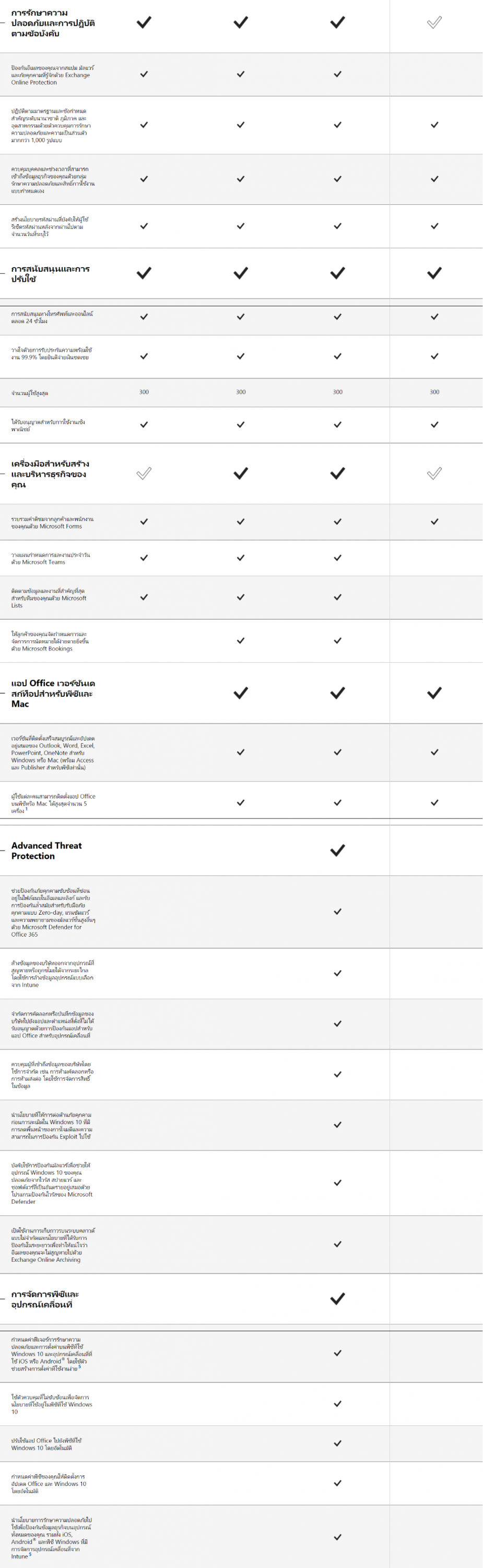Click the last-column checkmark in the Office desktop apps header
Viewport: 483px width, 1568px height.
point(434,693)
